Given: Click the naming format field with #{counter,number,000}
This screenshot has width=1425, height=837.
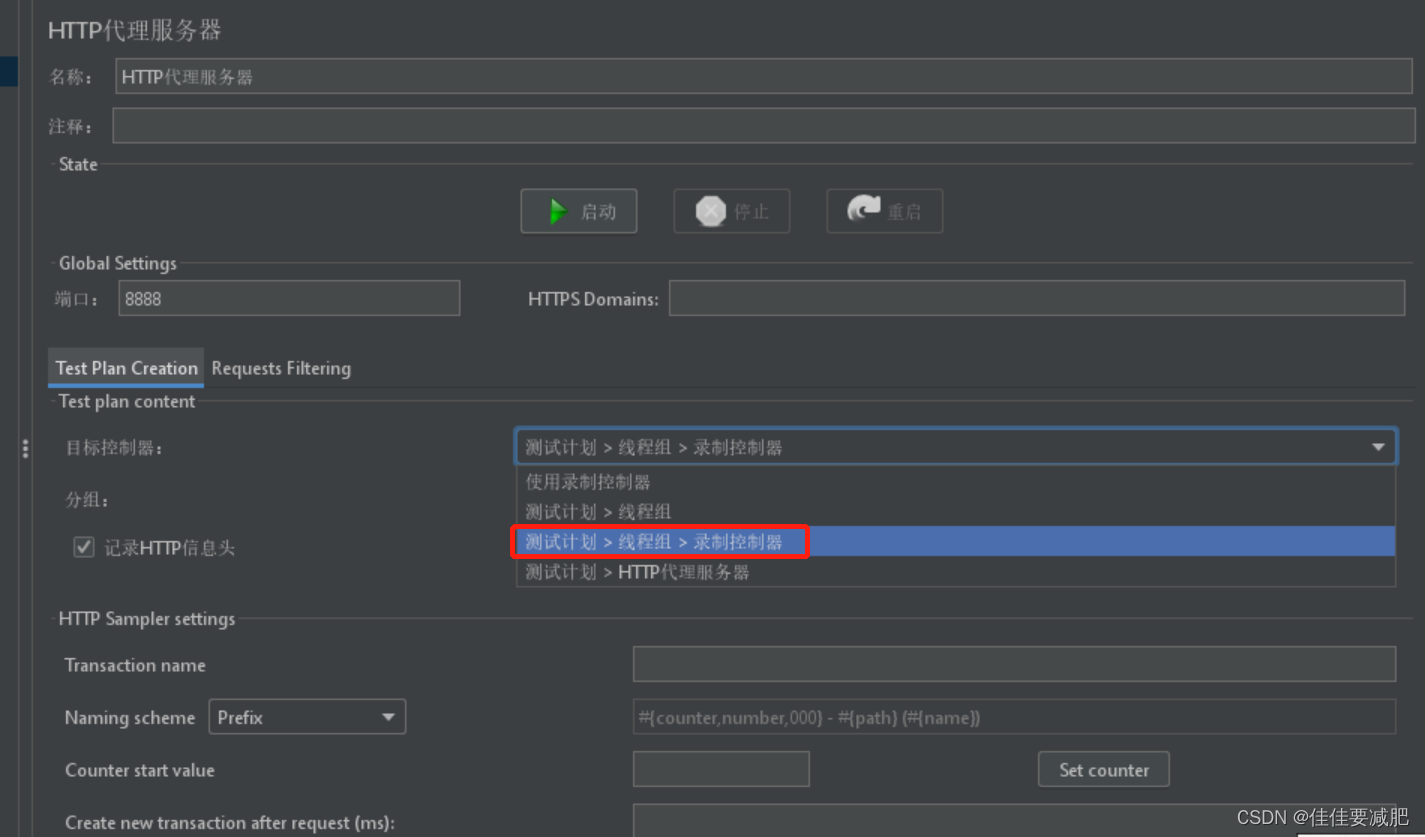Looking at the screenshot, I should [1014, 717].
